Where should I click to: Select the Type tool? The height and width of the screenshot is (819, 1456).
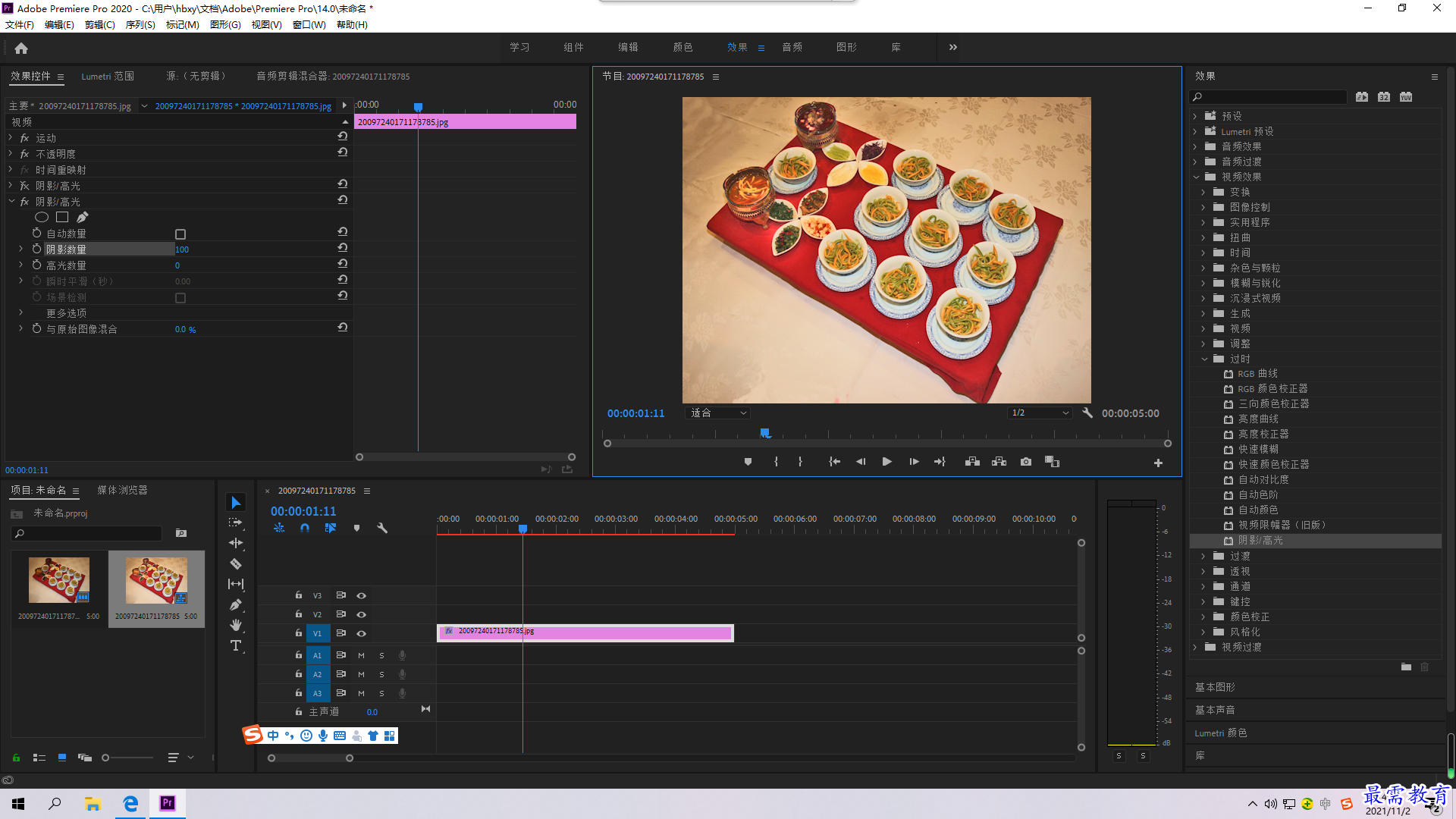(x=236, y=645)
